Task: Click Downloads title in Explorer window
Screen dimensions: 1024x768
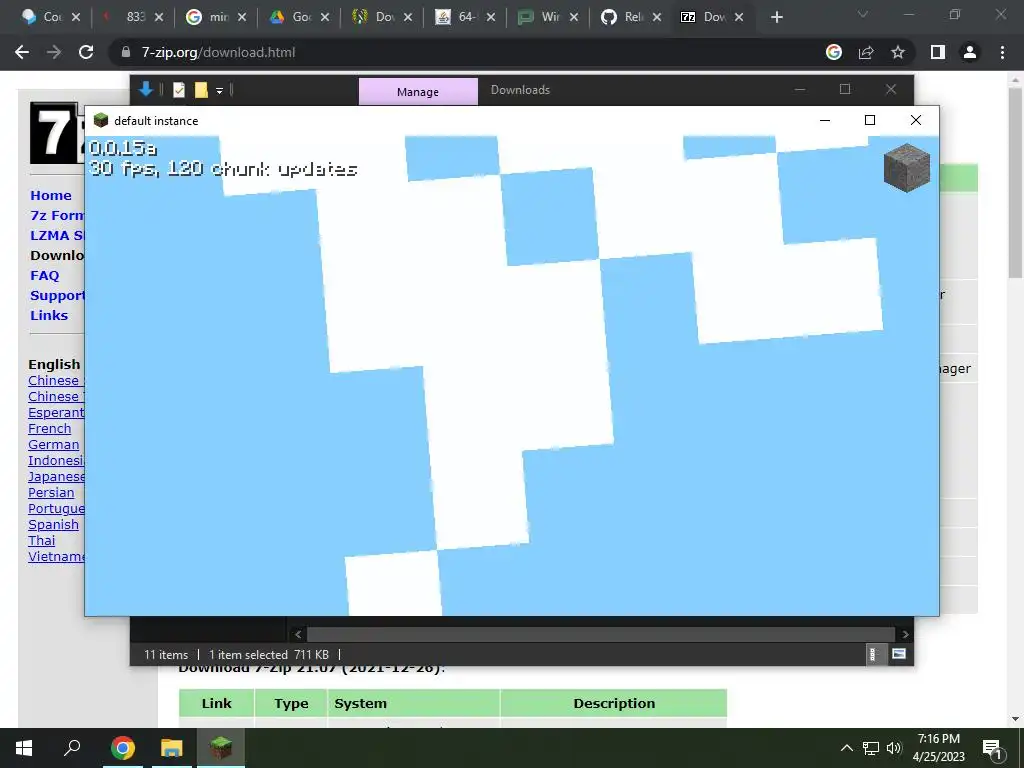Action: pyautogui.click(x=520, y=90)
